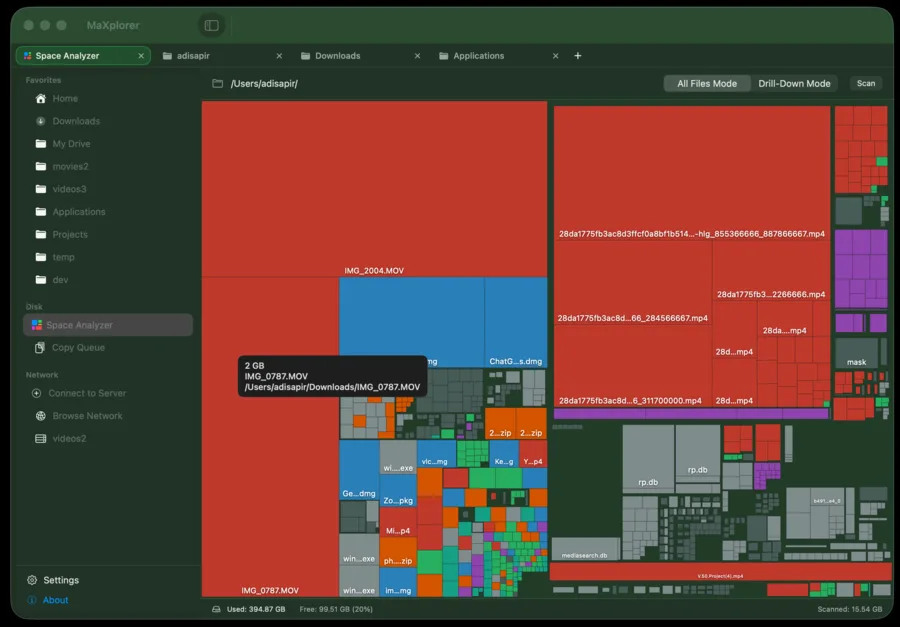Select the mediasearch.db gray block
The height and width of the screenshot is (627, 900).
point(585,549)
